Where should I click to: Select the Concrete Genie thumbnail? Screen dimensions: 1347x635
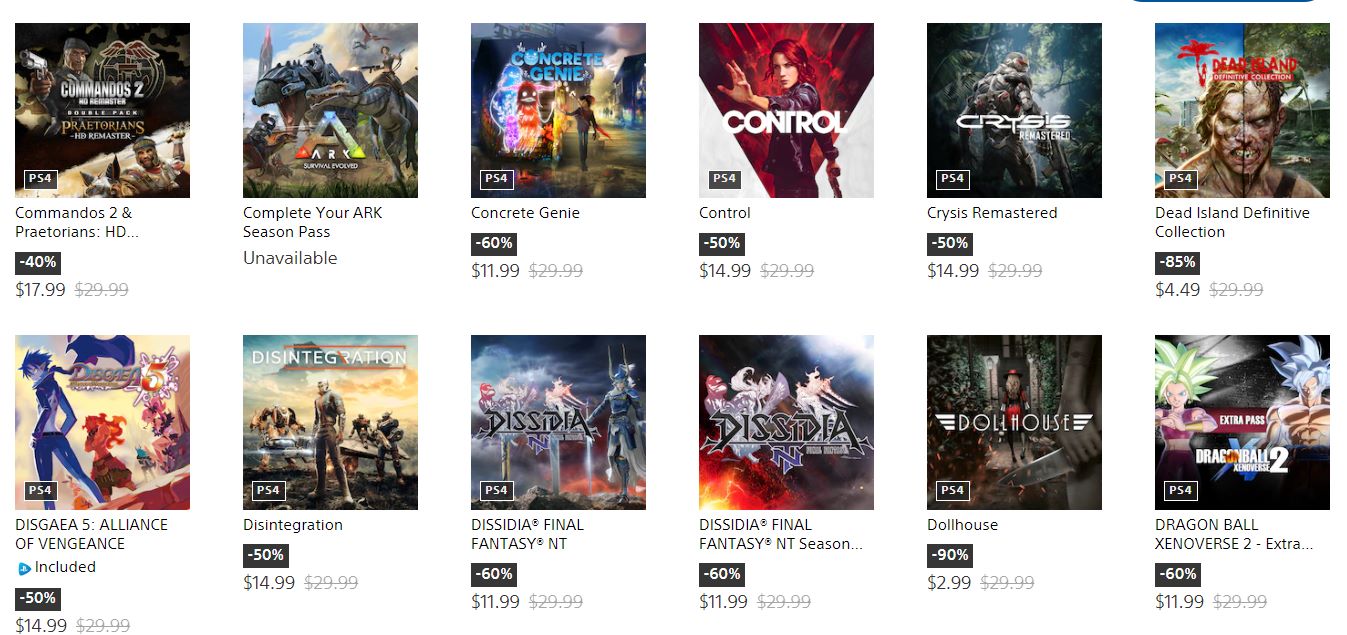click(x=558, y=110)
